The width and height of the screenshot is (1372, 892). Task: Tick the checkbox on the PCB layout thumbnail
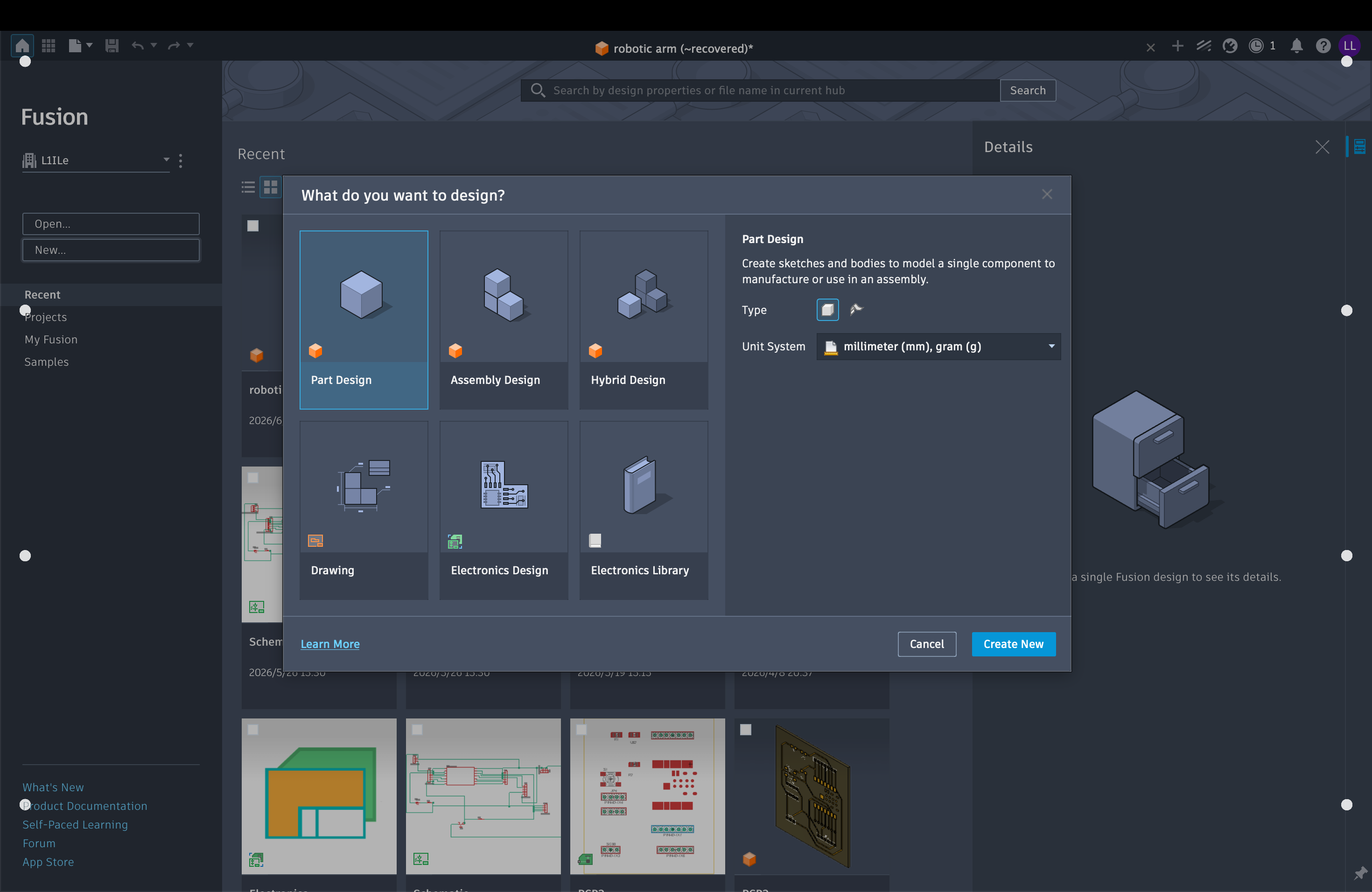[x=581, y=730]
